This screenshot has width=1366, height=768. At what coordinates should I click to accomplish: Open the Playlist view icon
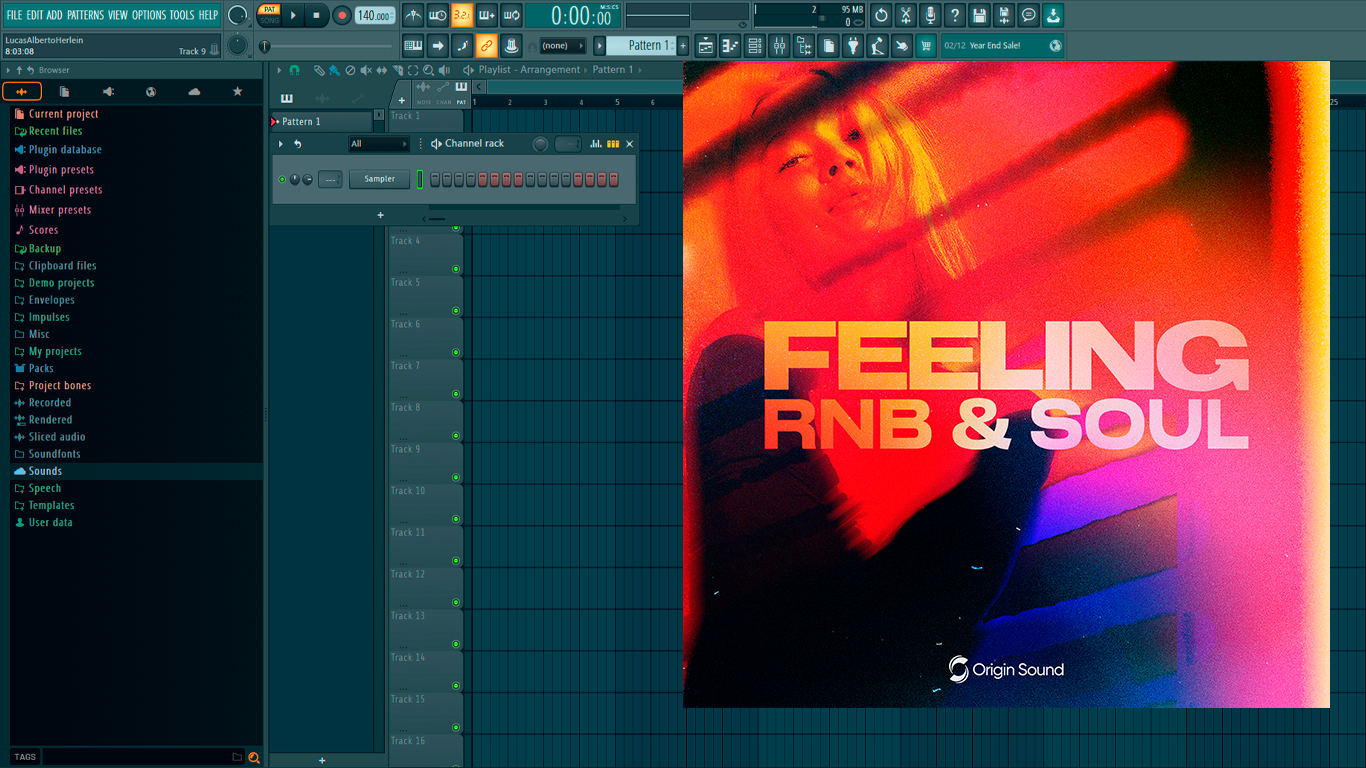coord(706,45)
